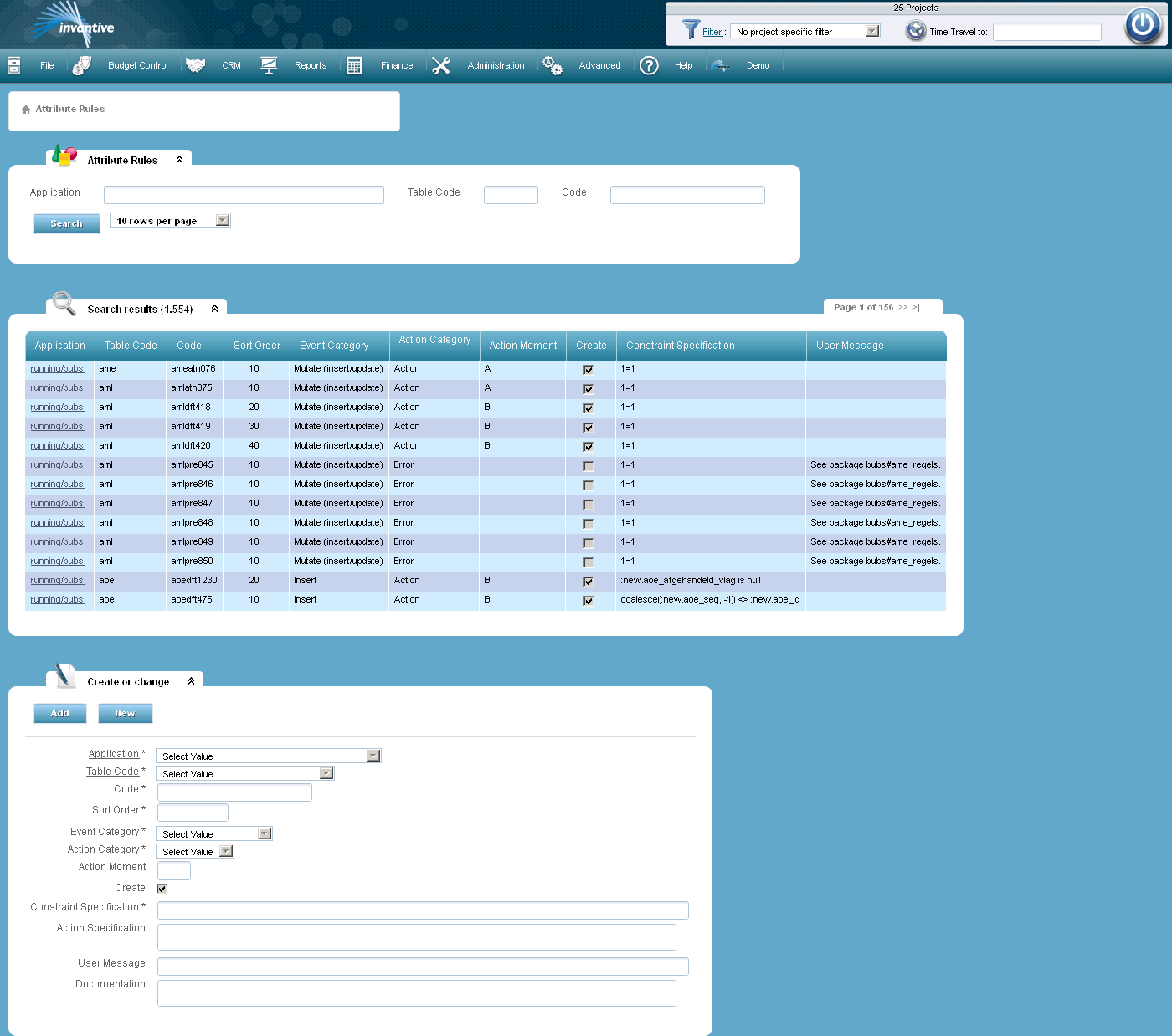Click the home icon in breadcrumb
1172x1036 pixels.
click(26, 110)
